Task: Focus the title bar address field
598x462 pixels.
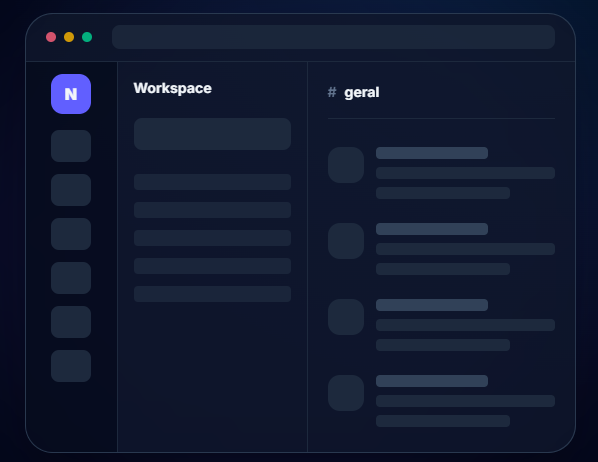Action: pyautogui.click(x=333, y=37)
